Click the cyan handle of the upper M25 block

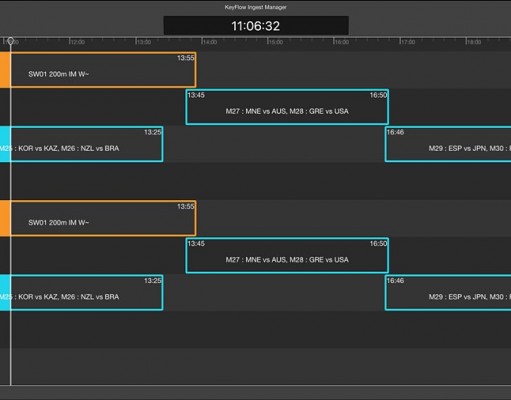[x=5, y=144]
